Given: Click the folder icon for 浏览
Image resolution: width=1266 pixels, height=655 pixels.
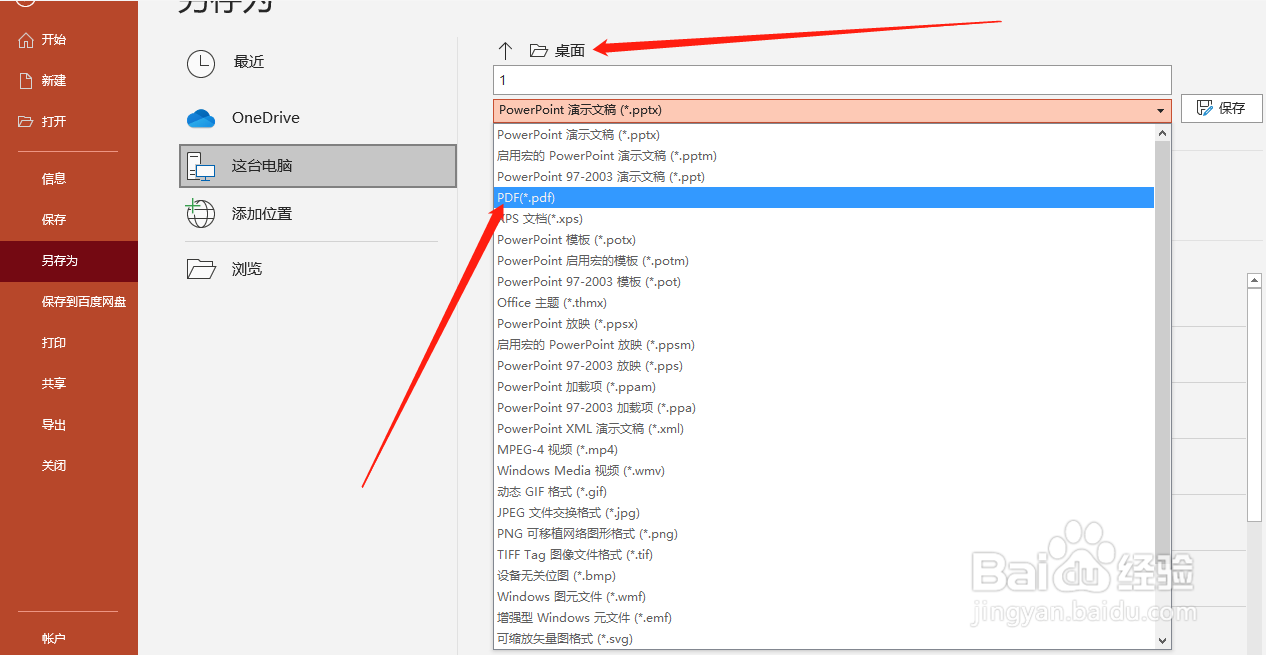Looking at the screenshot, I should click(201, 269).
